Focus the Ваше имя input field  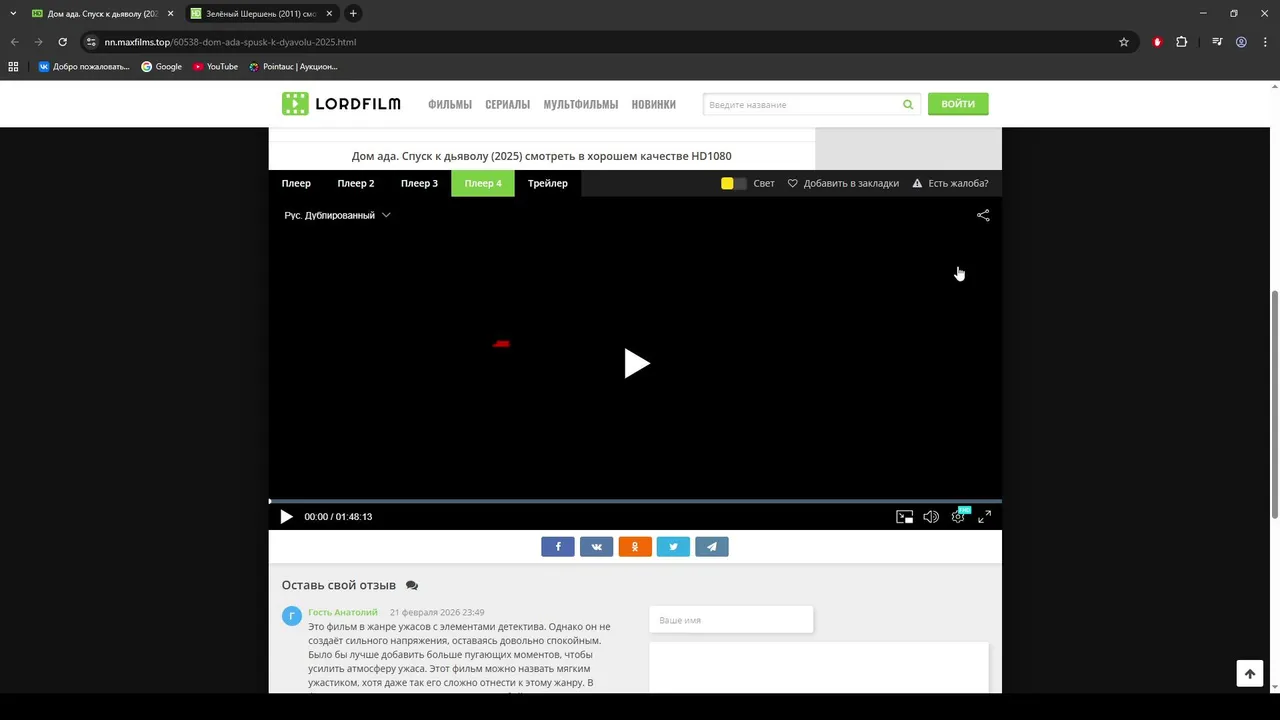pos(731,620)
